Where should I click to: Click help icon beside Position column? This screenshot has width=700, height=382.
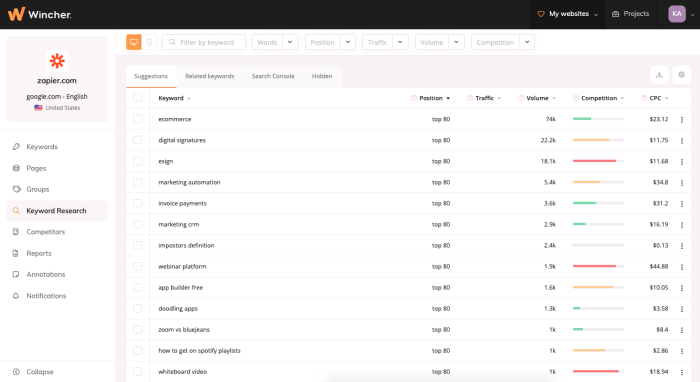point(413,98)
